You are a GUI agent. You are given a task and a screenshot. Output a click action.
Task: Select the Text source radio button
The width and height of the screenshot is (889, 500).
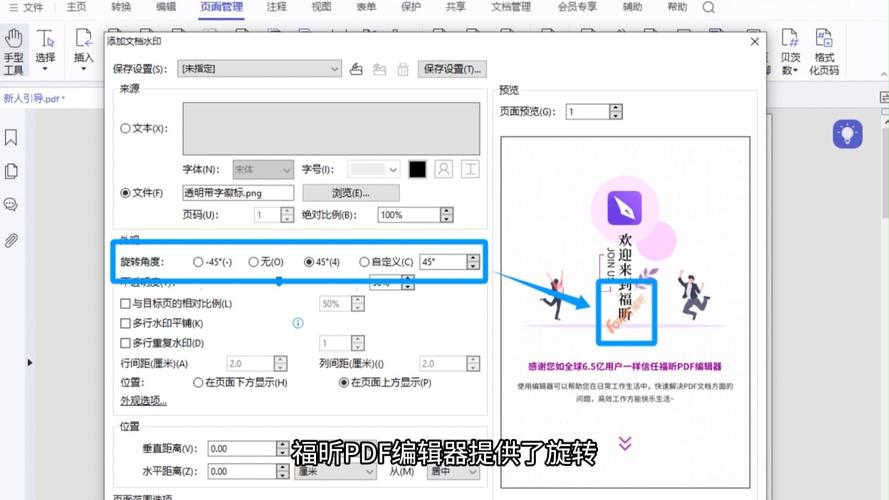(x=125, y=129)
